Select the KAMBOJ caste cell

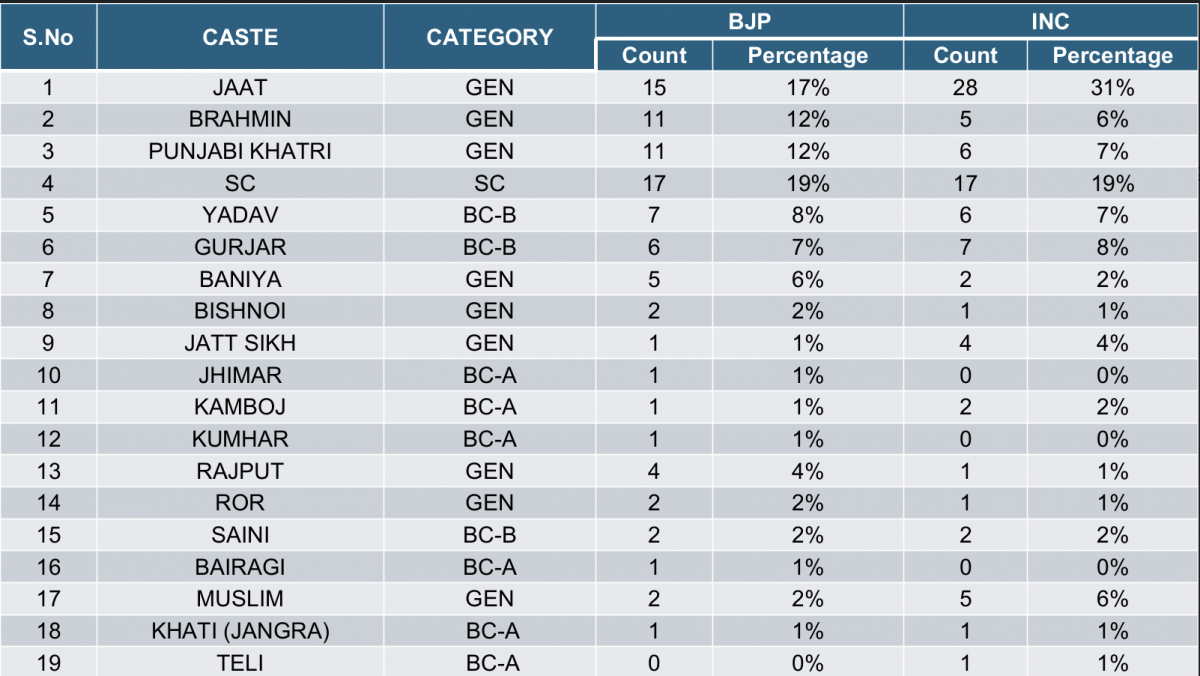(240, 407)
